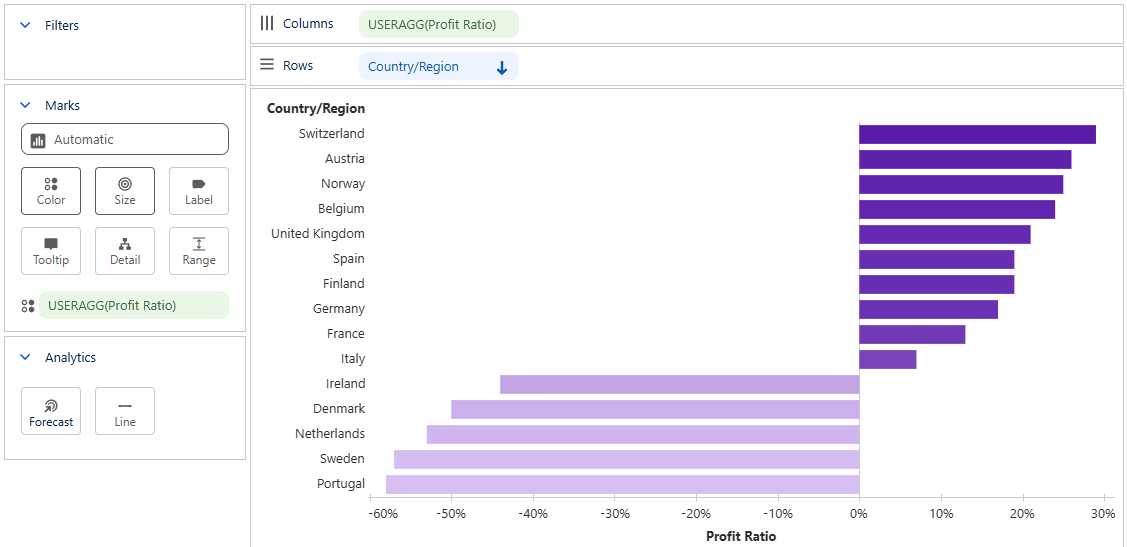The image size is (1127, 547).
Task: Click the Profit Ratio axis title
Action: [740, 536]
